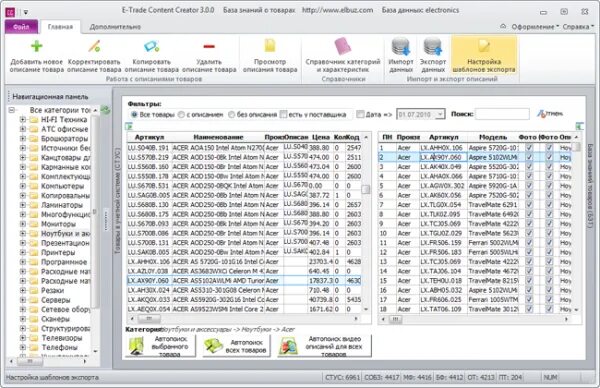
Task: Toggle first Фото checkbox for LX.AK40X.049 row
Action: (529, 167)
